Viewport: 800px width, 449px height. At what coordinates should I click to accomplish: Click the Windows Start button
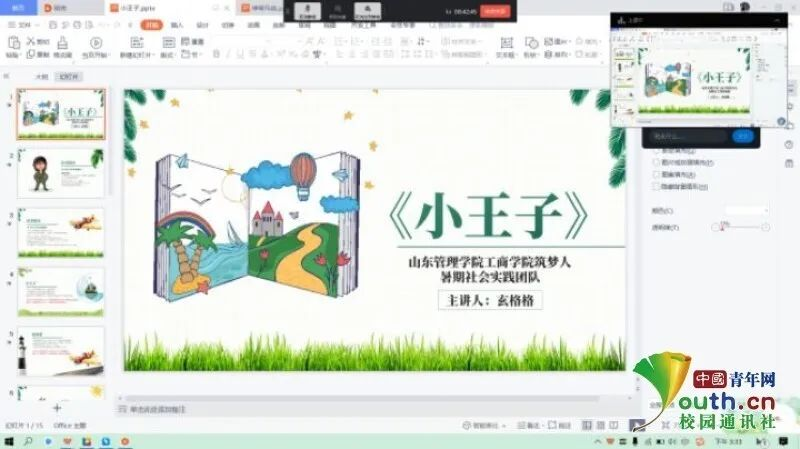point(8,441)
